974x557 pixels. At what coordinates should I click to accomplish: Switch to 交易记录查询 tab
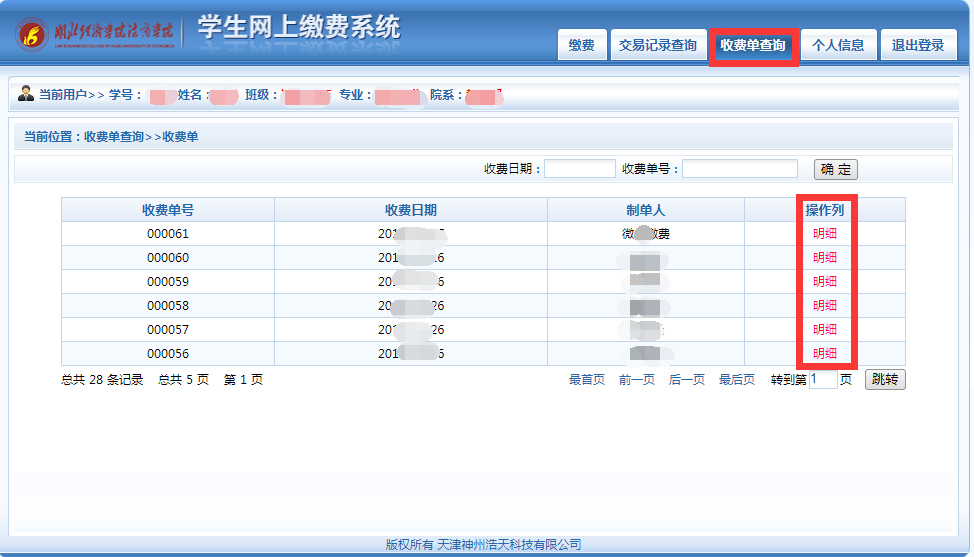(657, 45)
